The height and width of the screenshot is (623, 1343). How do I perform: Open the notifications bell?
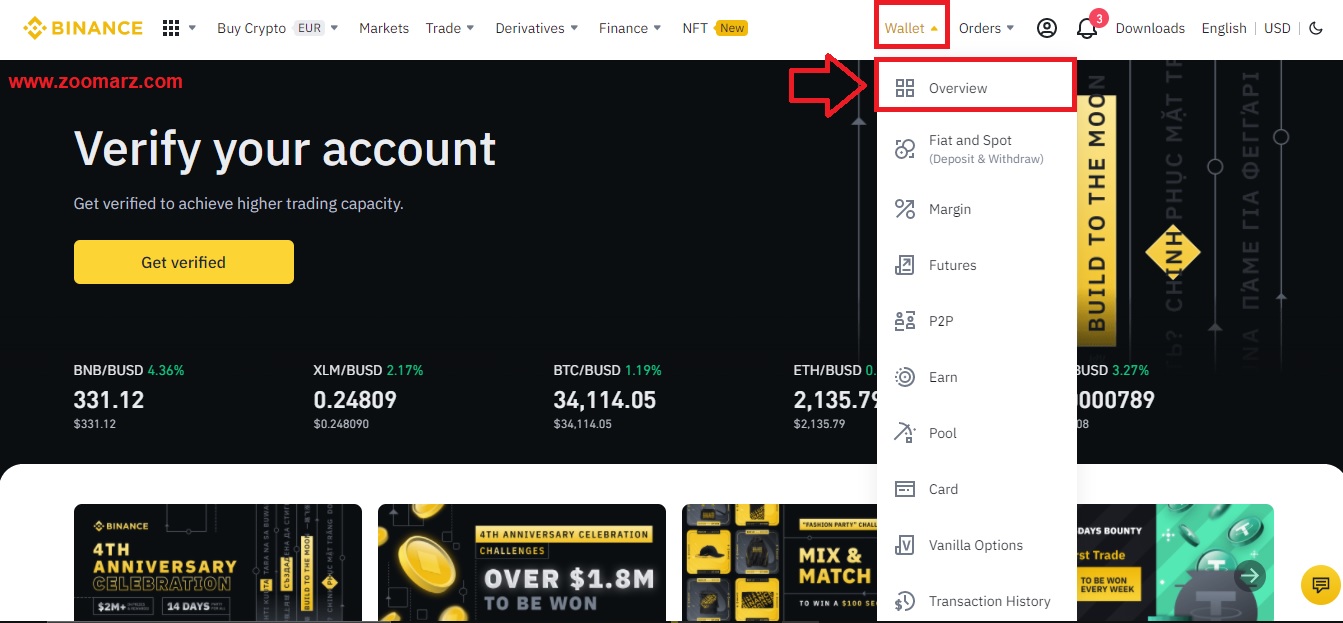tap(1087, 28)
